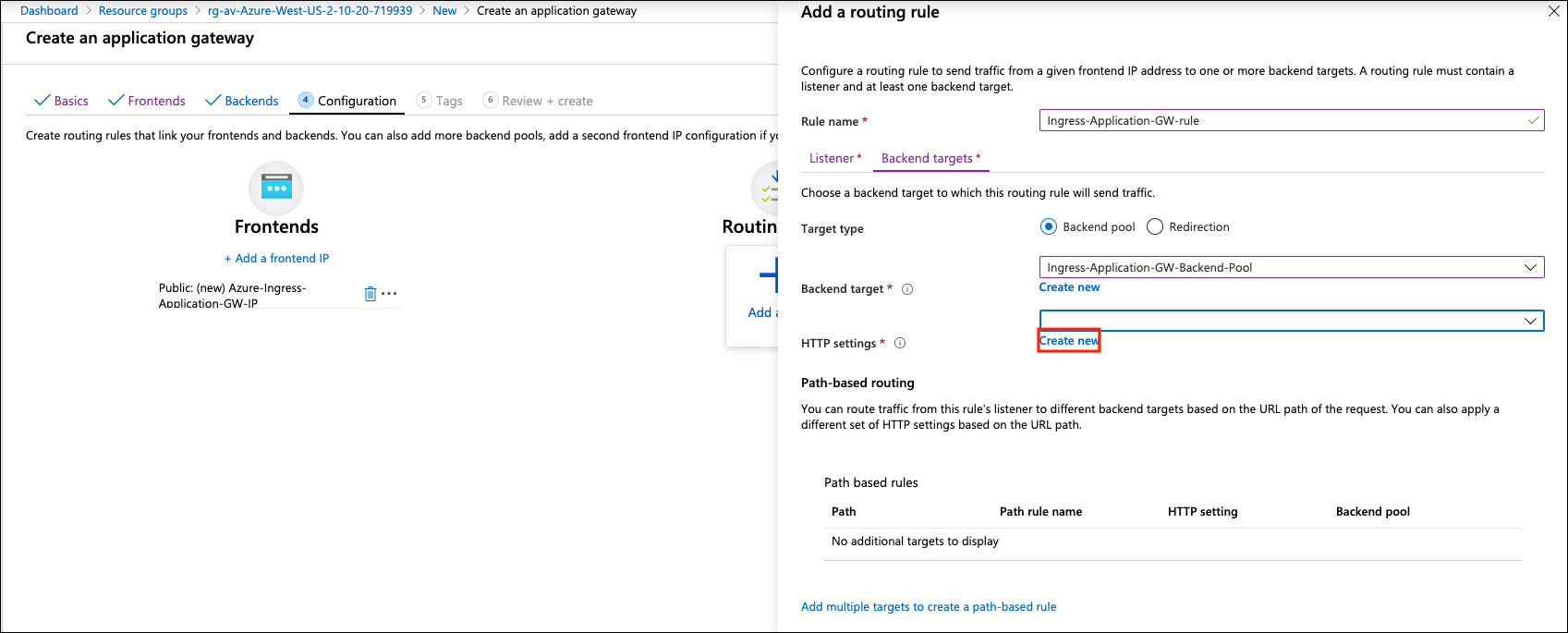Click the 'Create an application gateway' breadcrumb item

pos(556,11)
